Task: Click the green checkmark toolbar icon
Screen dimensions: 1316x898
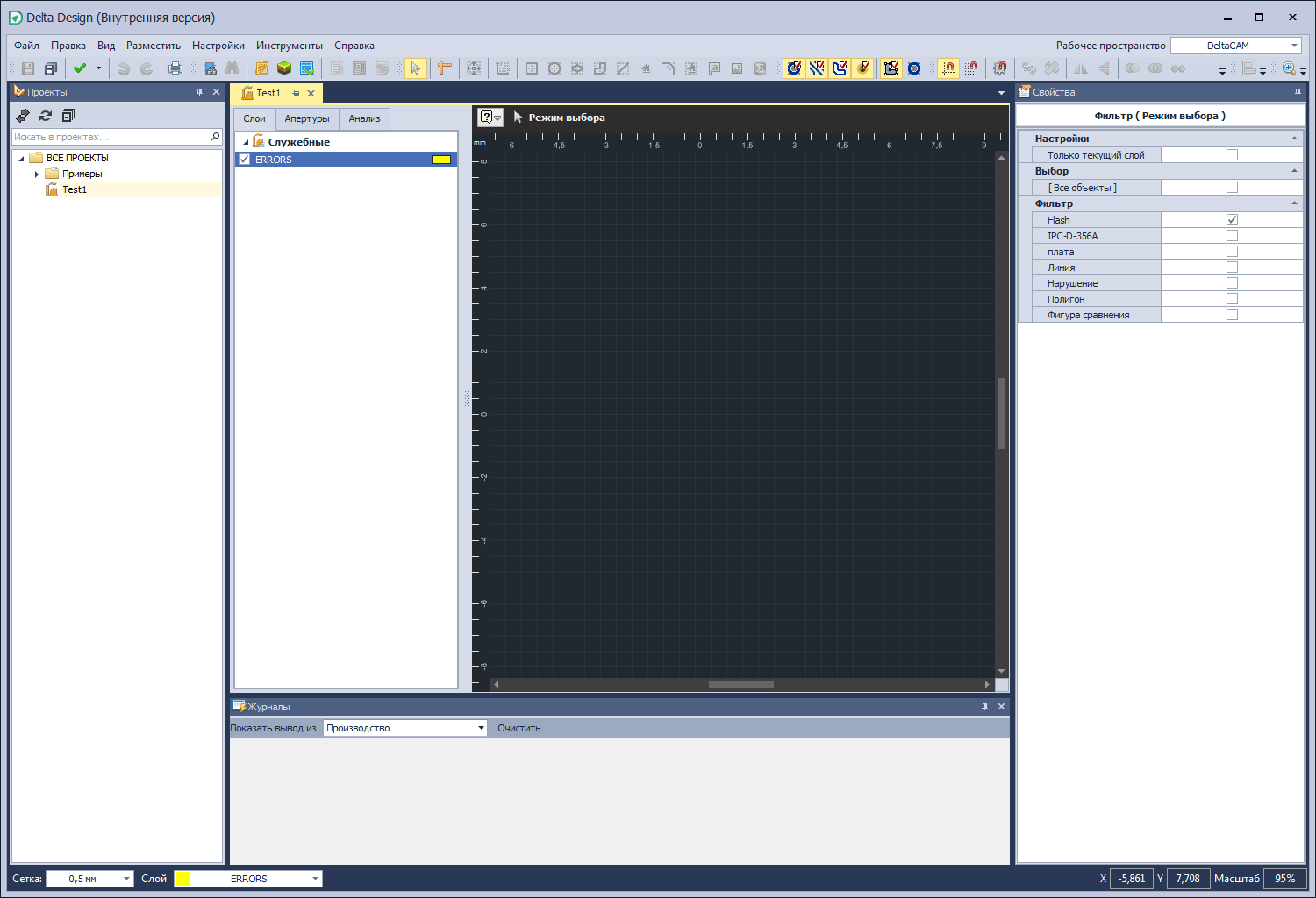Action: click(x=80, y=68)
